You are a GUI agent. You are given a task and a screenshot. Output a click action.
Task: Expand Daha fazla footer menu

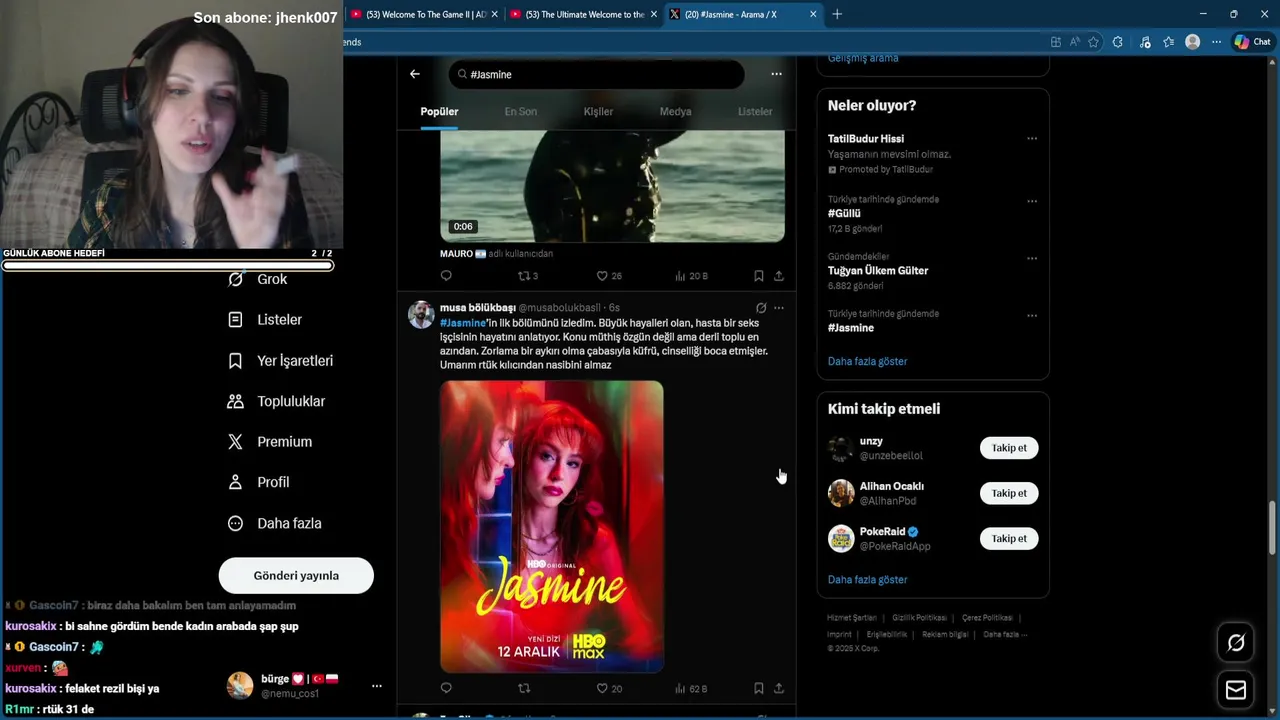[x=1005, y=634]
